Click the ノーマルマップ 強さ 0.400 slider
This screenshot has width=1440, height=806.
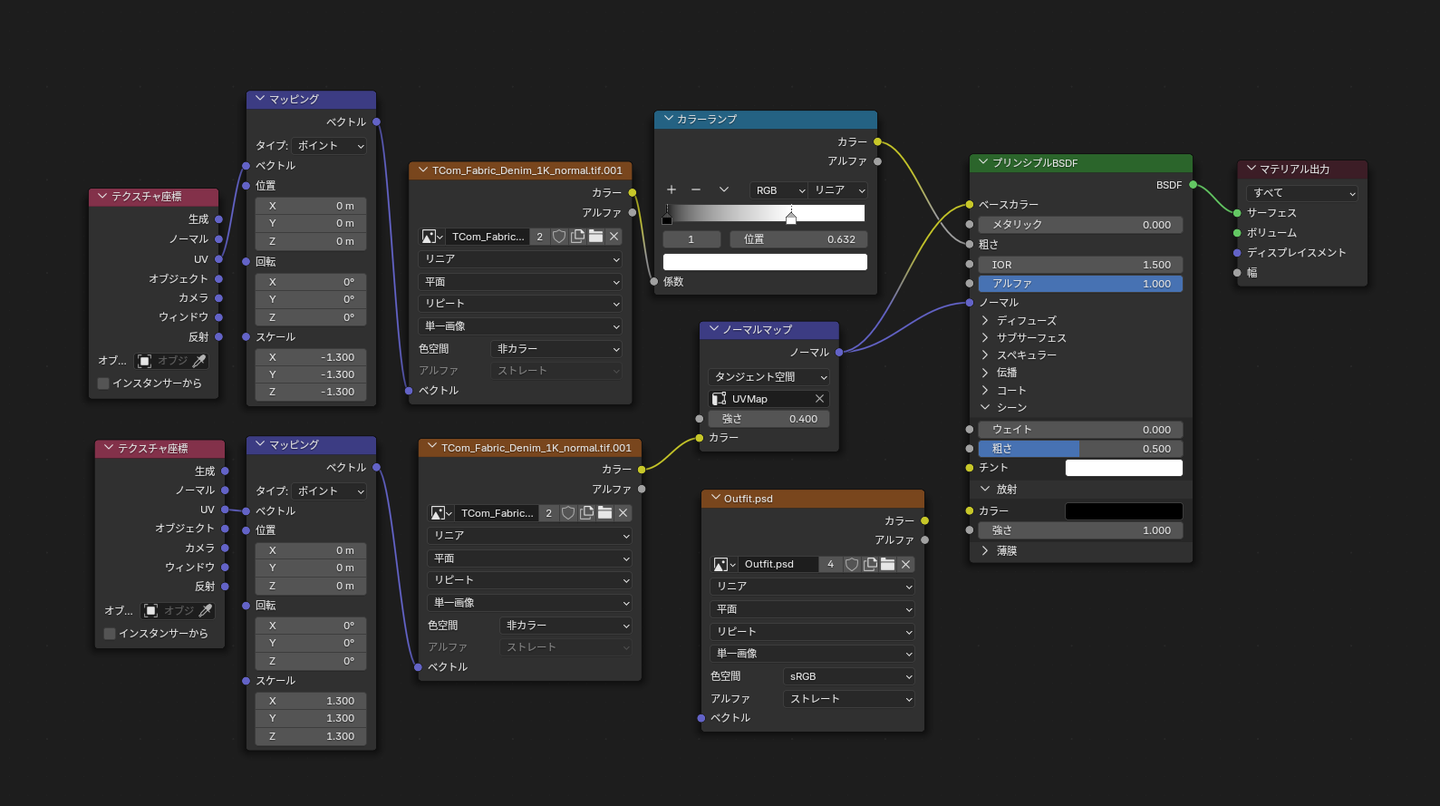769,419
